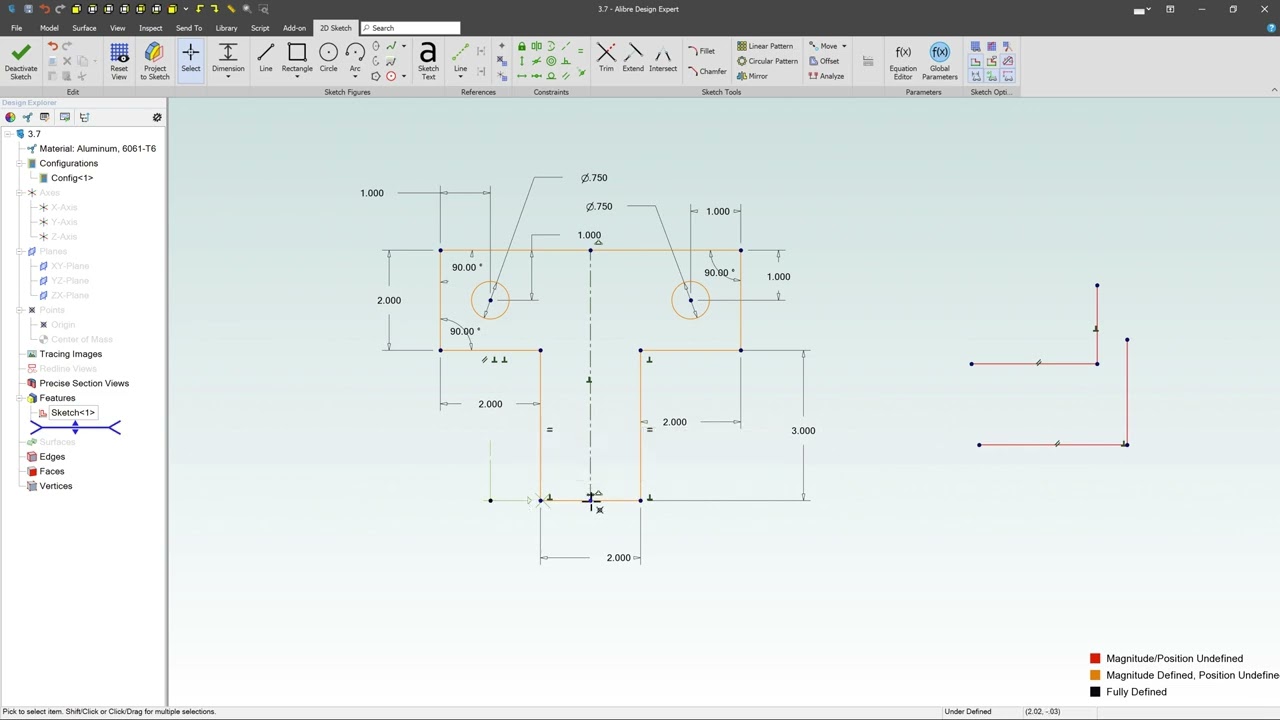Open the File menu
This screenshot has height=720, width=1280.
tap(17, 28)
